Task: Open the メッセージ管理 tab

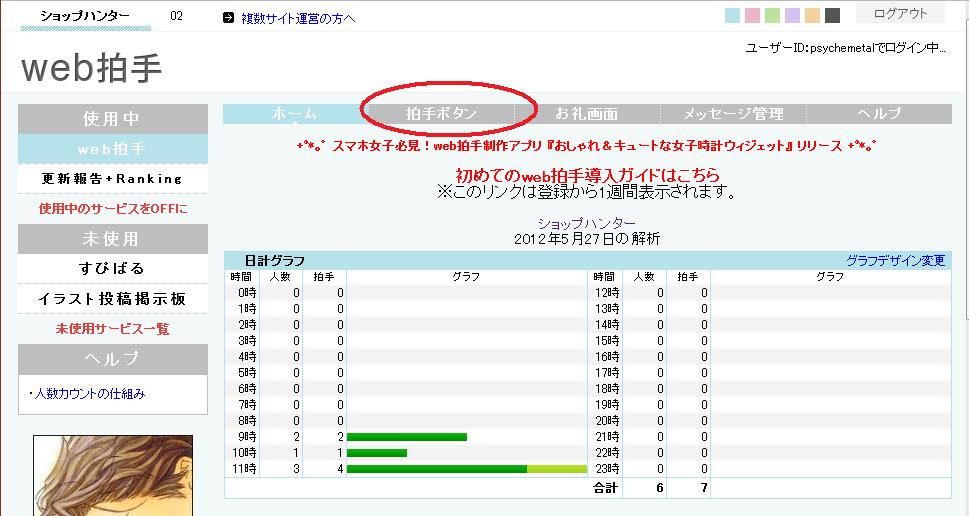Action: [733, 114]
